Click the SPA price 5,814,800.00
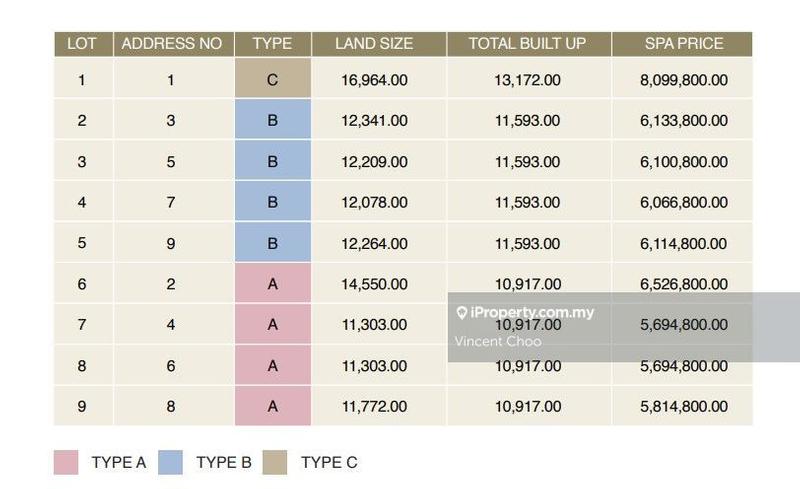 tap(684, 406)
